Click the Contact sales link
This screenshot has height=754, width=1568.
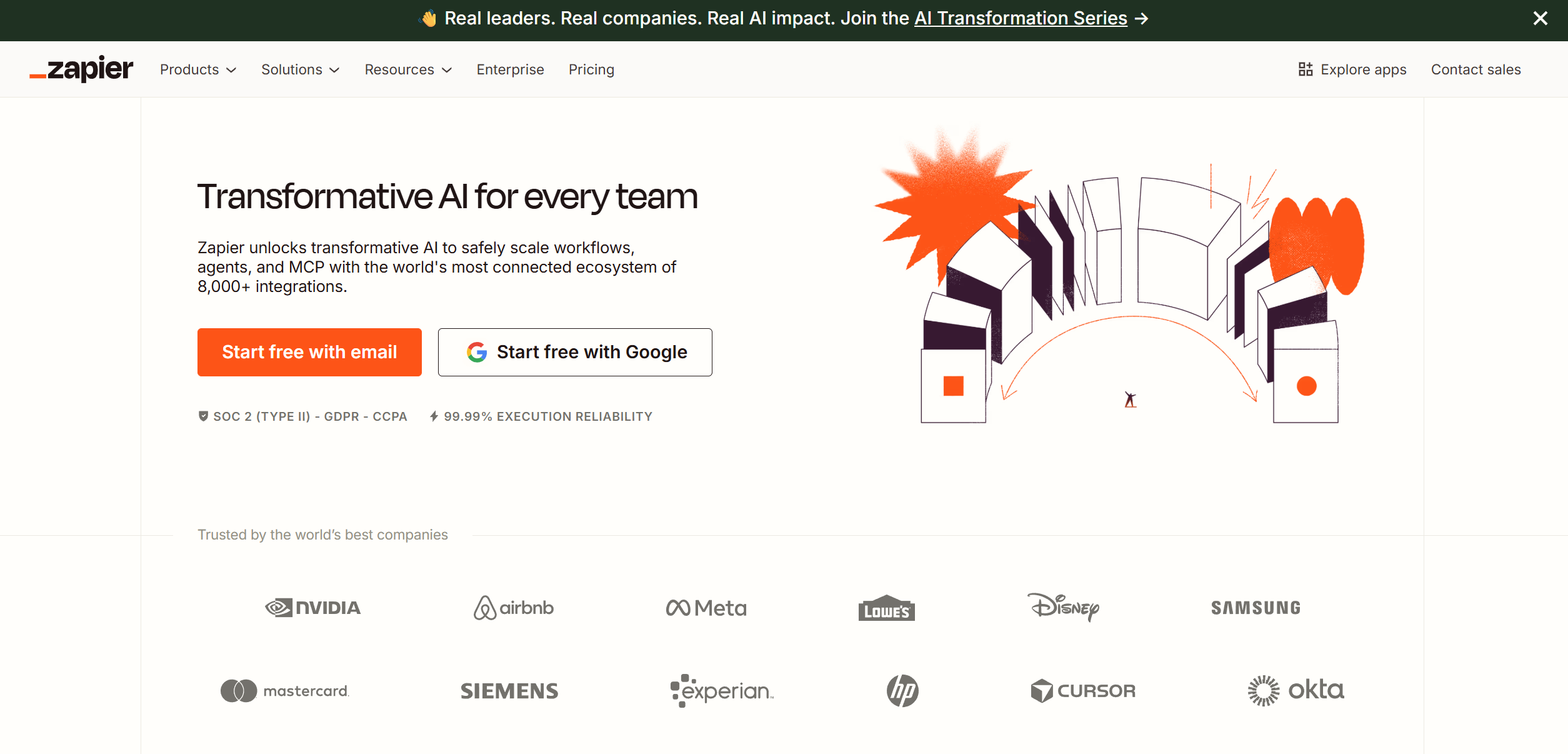(1476, 69)
